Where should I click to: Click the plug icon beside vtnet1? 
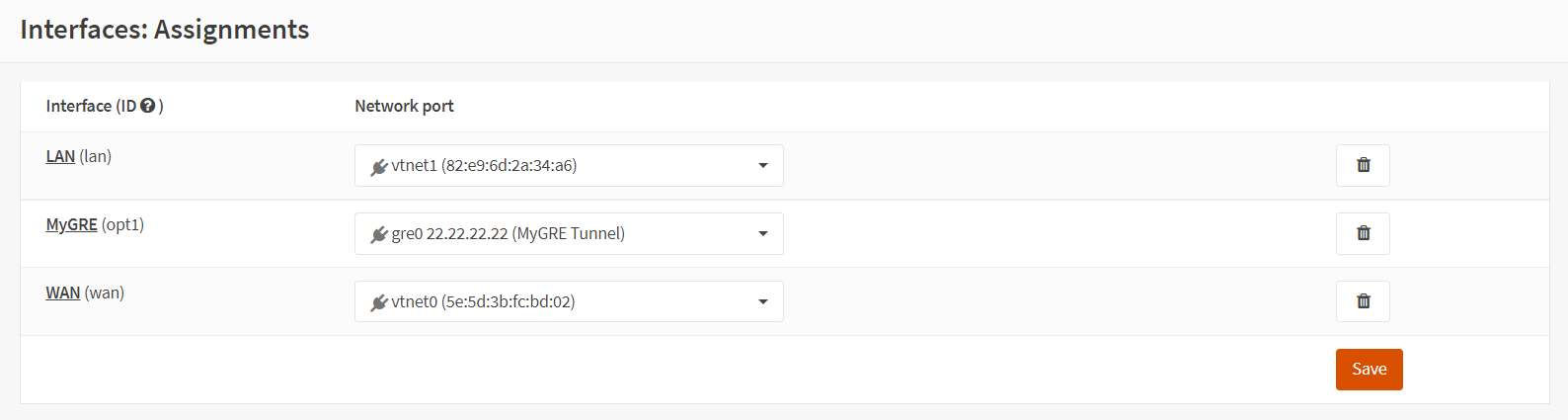(x=379, y=166)
